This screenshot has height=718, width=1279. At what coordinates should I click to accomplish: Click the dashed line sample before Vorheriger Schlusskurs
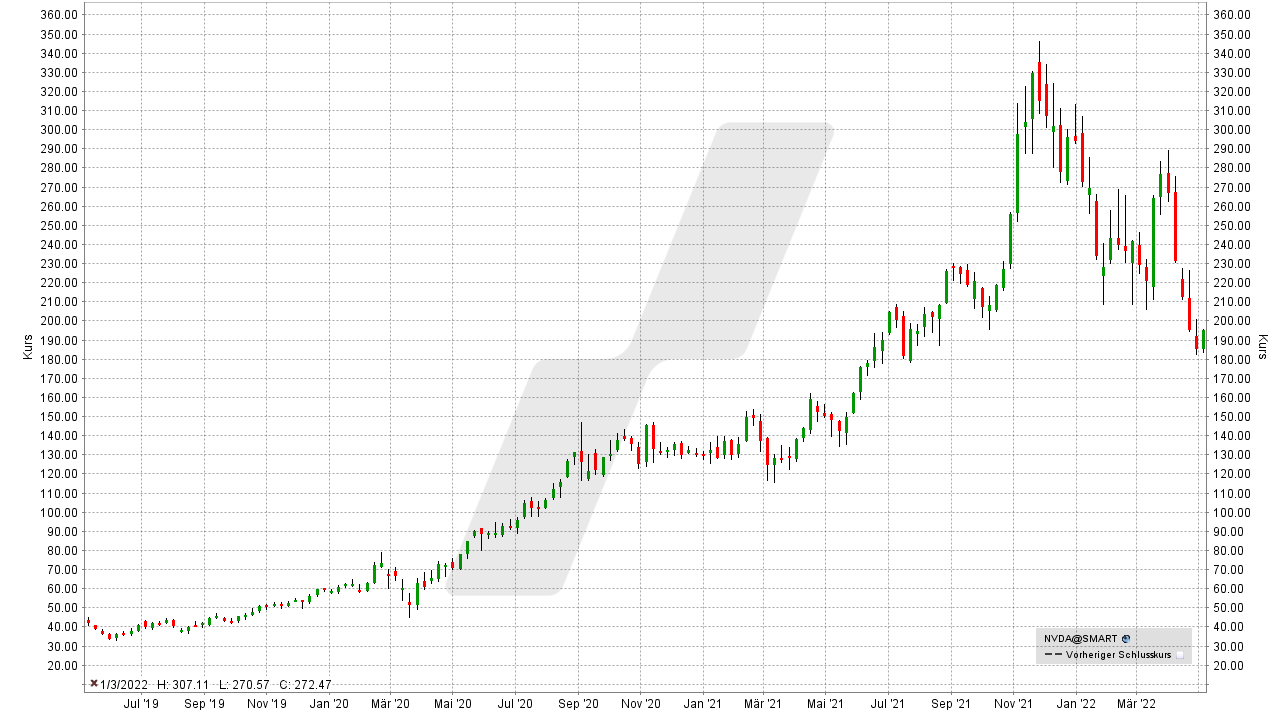tap(1052, 655)
